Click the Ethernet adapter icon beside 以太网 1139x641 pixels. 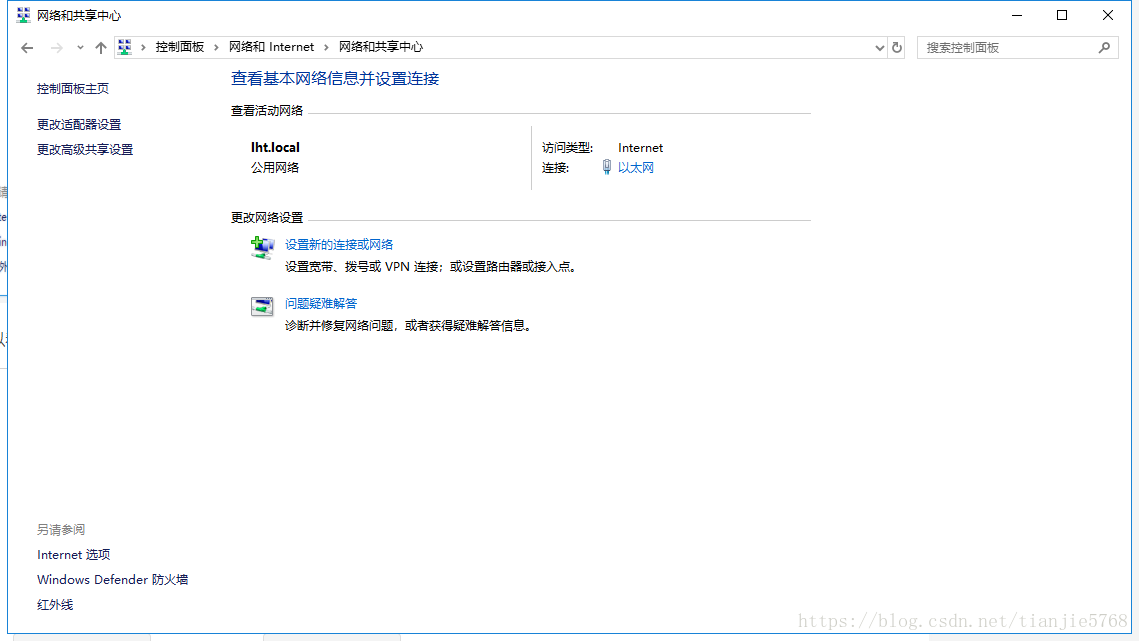tap(607, 167)
